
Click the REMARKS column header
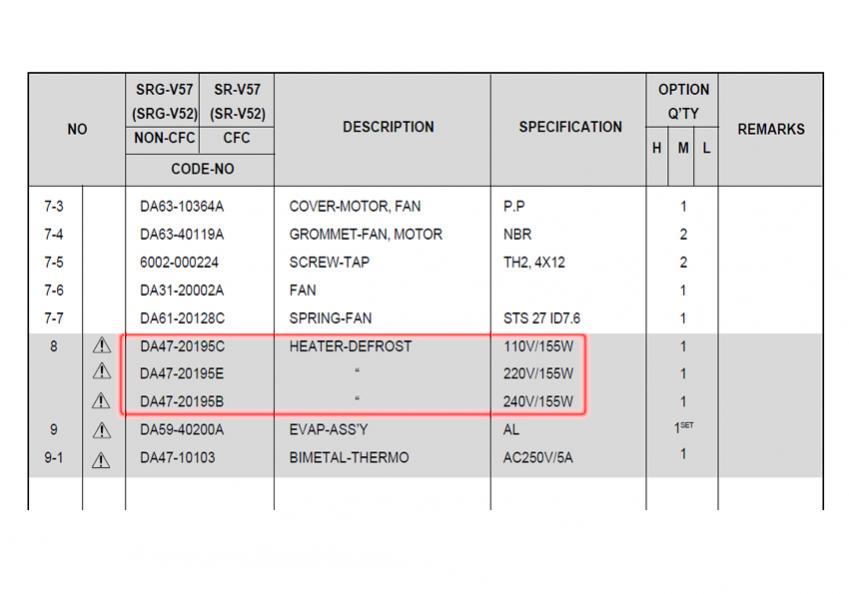point(770,129)
